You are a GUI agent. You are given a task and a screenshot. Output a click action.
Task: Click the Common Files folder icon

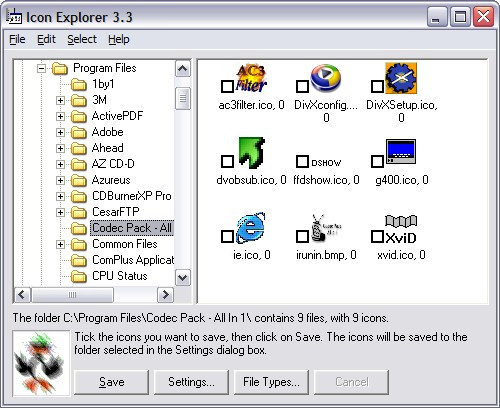[79, 244]
